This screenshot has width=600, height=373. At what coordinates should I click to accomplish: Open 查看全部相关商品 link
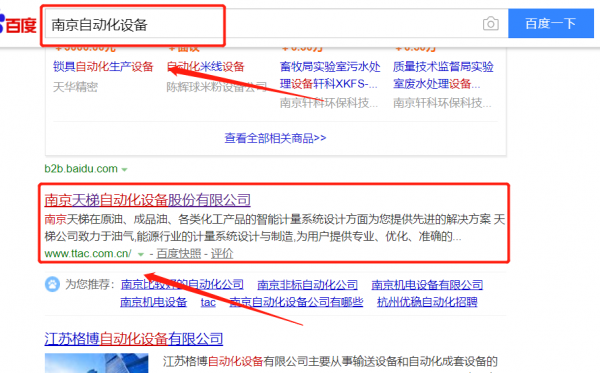(x=275, y=138)
